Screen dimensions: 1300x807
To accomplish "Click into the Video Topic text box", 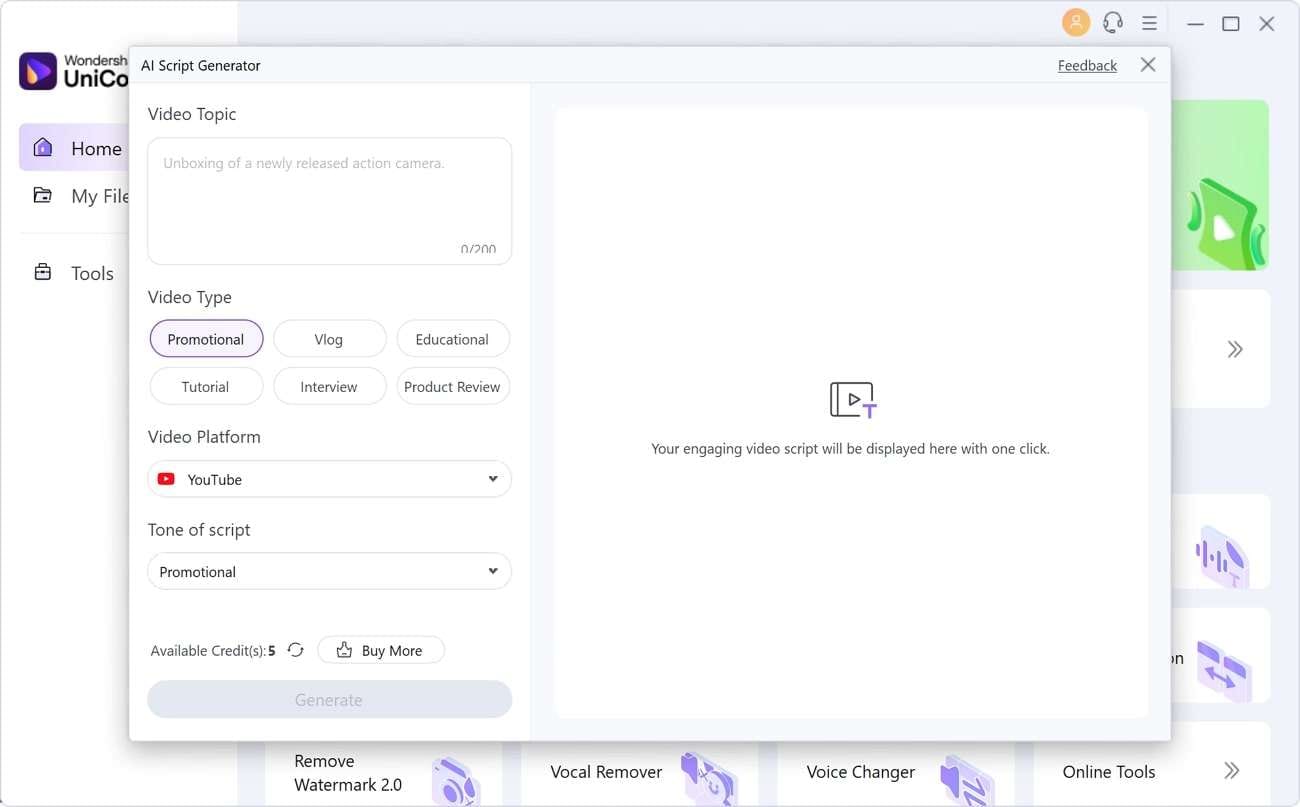I will pyautogui.click(x=329, y=201).
